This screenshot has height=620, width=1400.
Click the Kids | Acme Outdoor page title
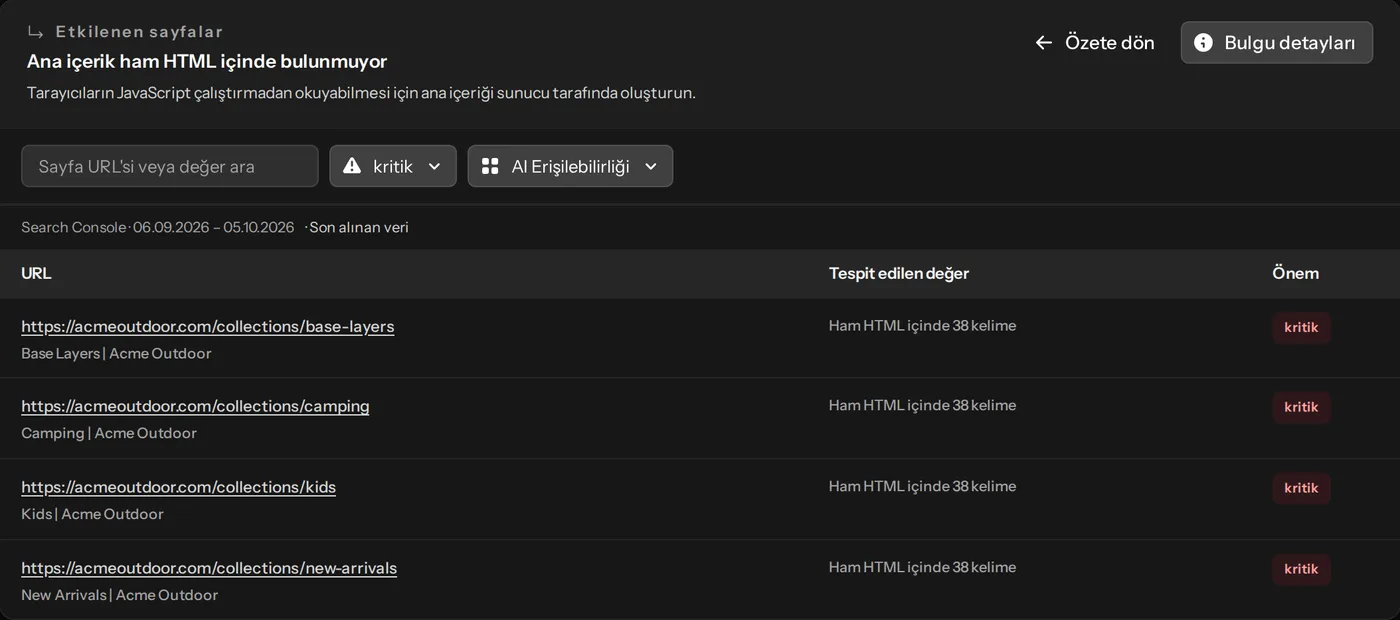pos(92,514)
